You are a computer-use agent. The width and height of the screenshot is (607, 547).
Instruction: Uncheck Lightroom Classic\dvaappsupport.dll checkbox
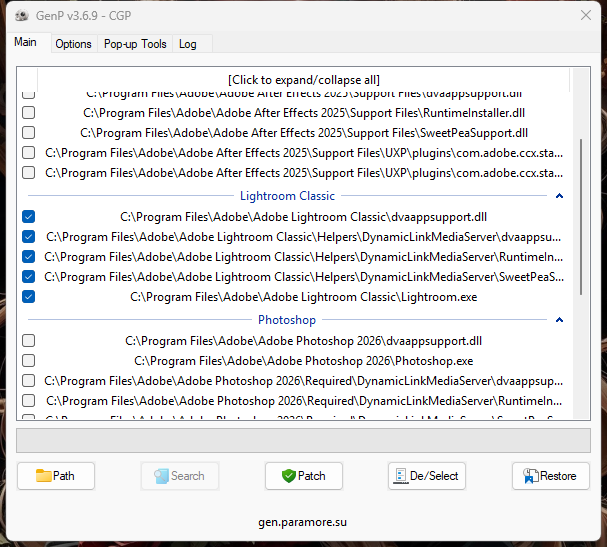(x=29, y=217)
